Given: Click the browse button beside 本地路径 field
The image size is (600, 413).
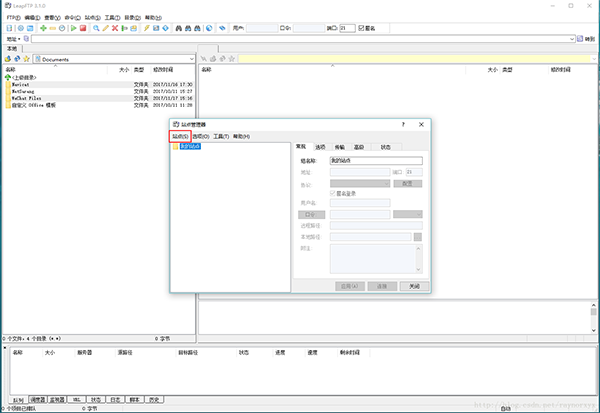Looking at the screenshot, I should [x=417, y=237].
